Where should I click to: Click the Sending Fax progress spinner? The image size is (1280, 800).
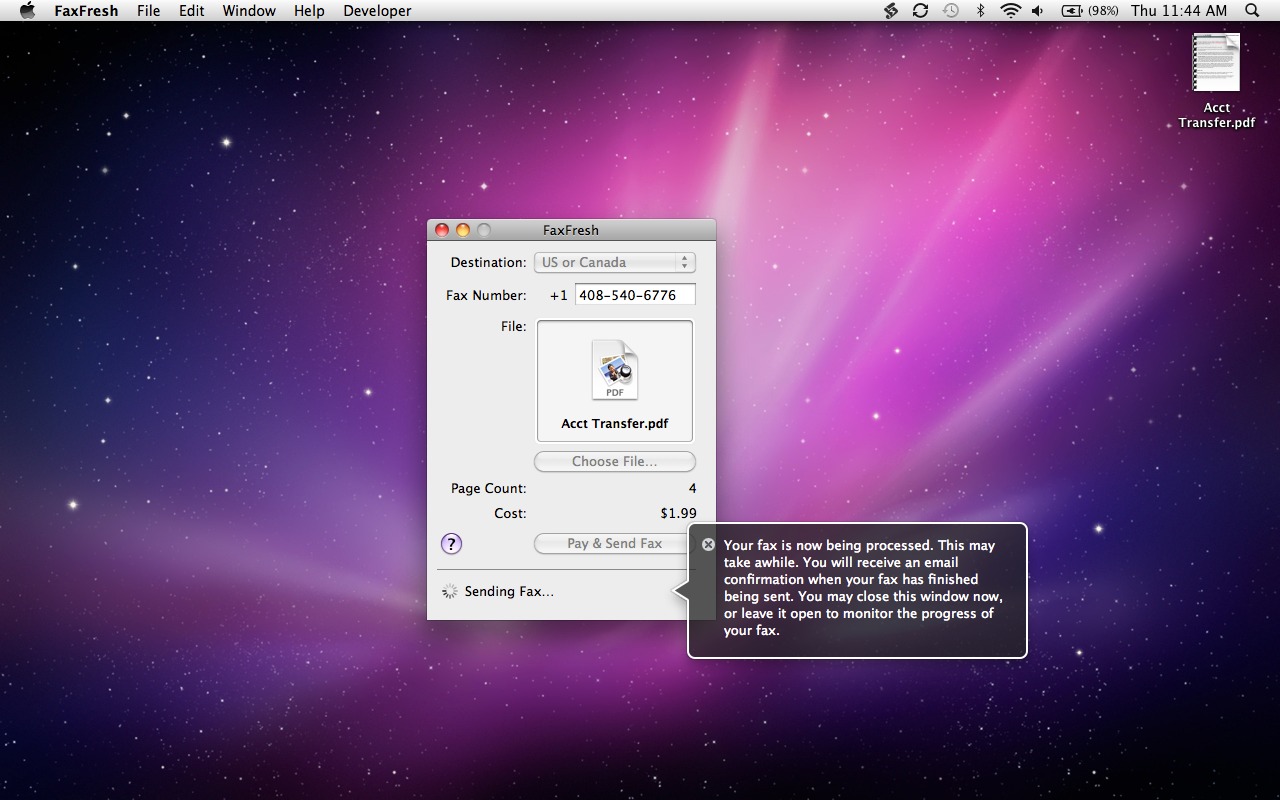[x=450, y=592]
